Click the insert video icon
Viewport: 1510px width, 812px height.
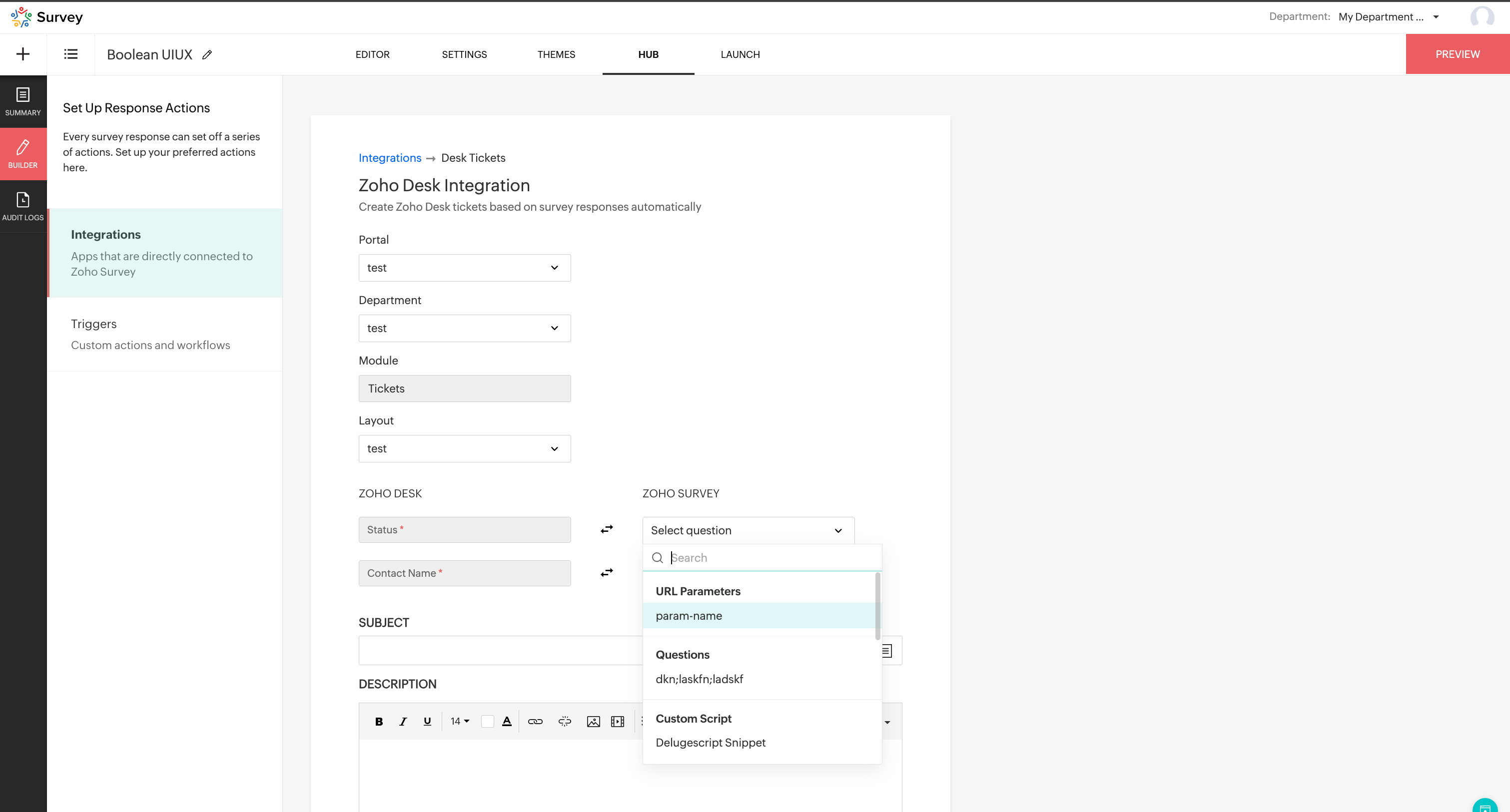pos(617,721)
